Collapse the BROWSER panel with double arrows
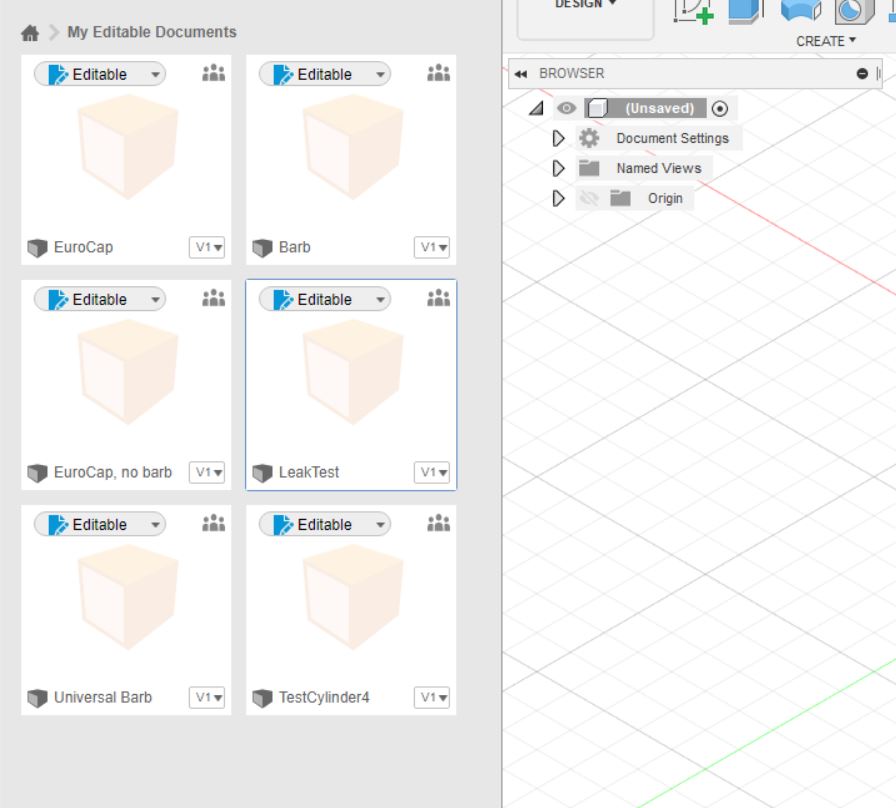This screenshot has width=896, height=808. click(521, 74)
